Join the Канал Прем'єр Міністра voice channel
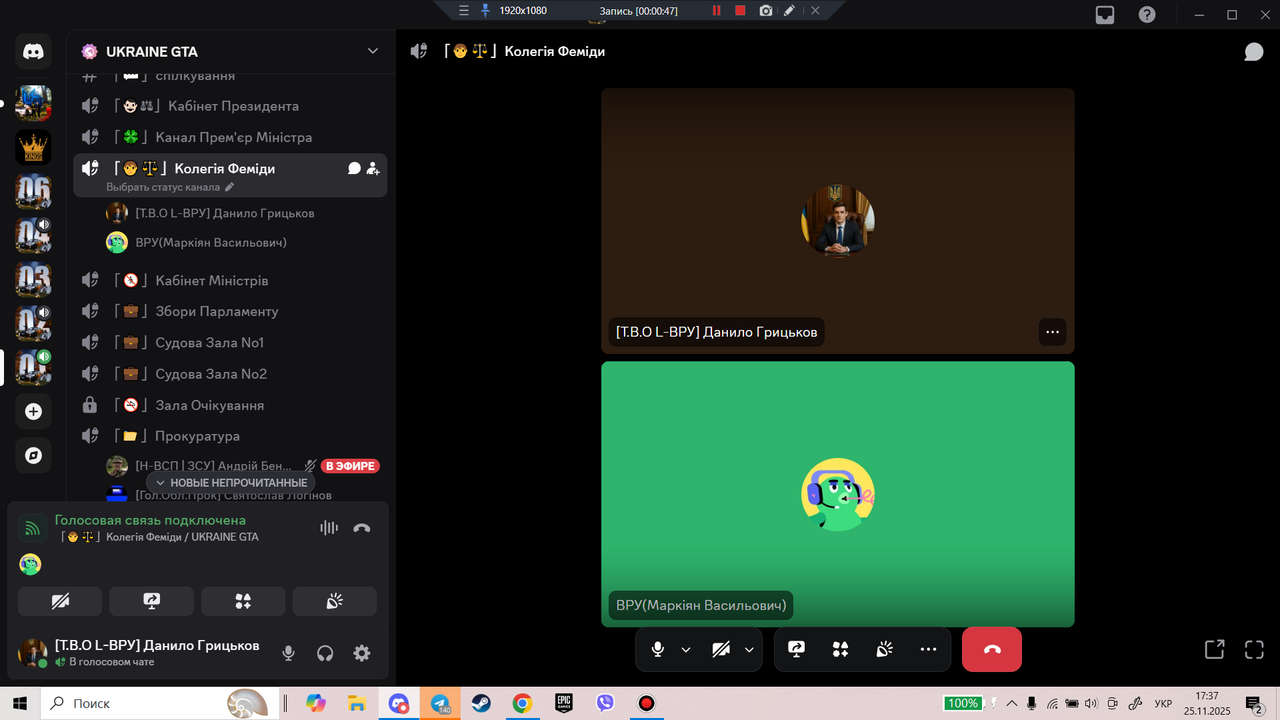Viewport: 1280px width, 720px height. (230, 137)
